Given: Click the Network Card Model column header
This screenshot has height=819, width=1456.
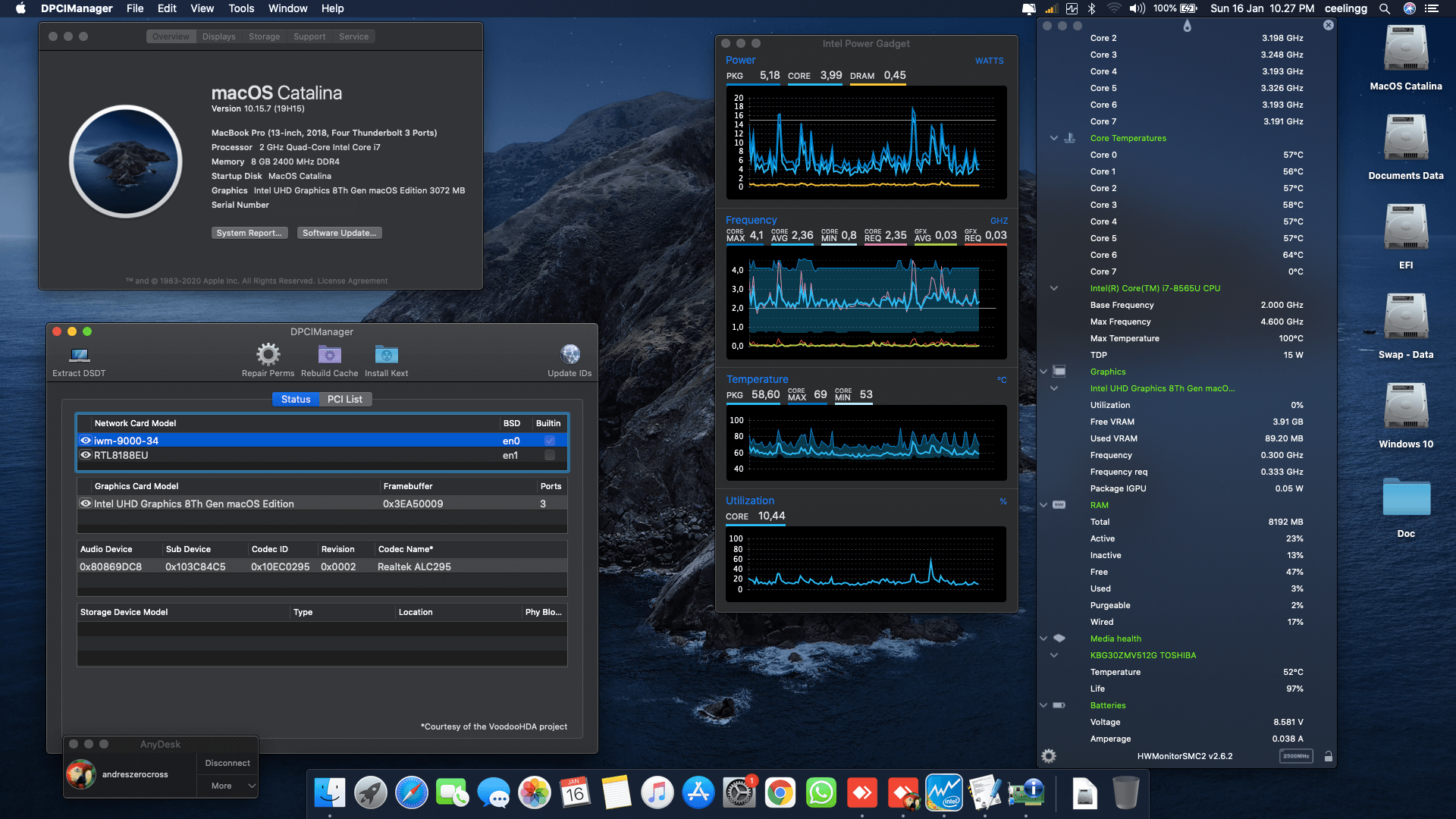Looking at the screenshot, I should (135, 423).
